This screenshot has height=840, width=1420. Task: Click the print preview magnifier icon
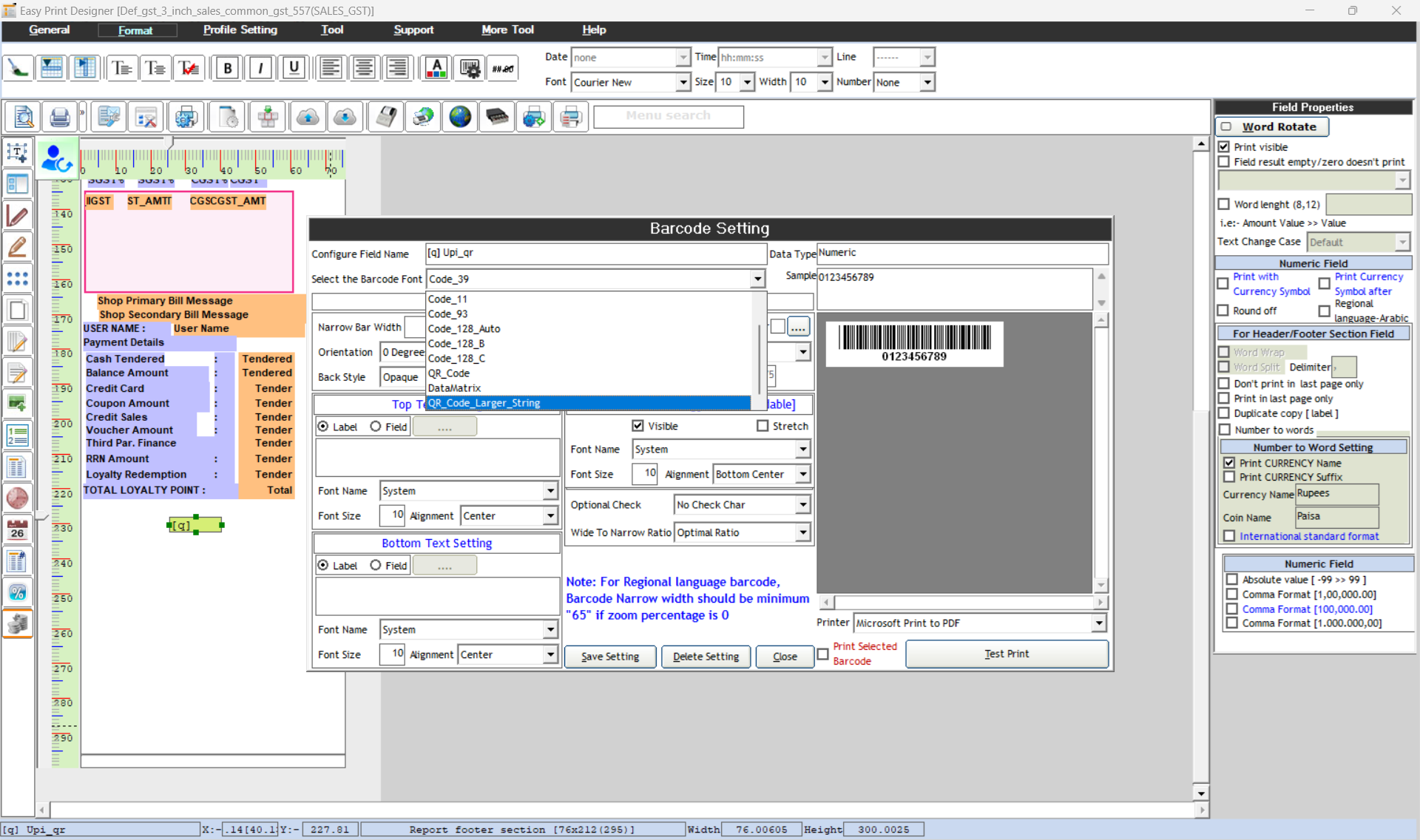(24, 117)
